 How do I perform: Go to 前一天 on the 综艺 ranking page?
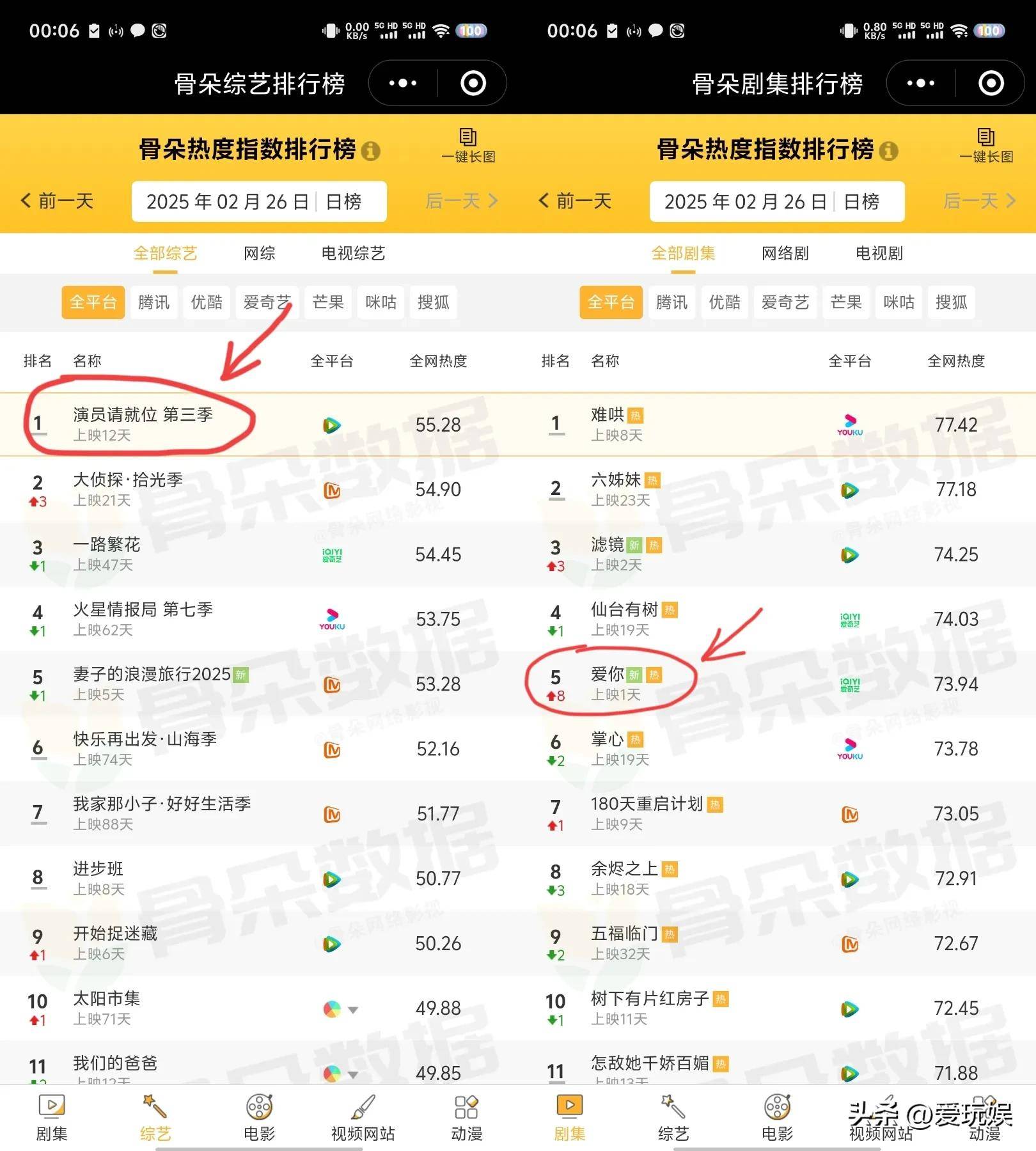(x=58, y=201)
